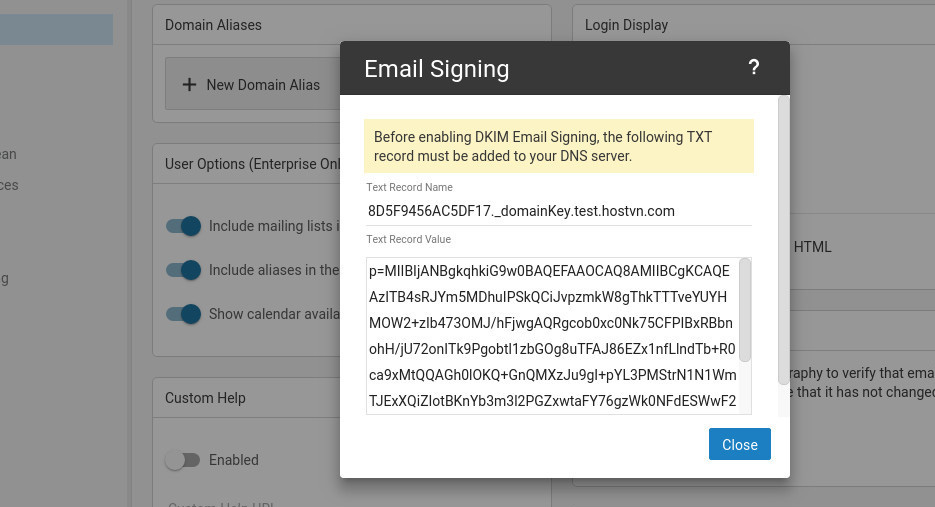Disable the Include aliases switch

184,270
